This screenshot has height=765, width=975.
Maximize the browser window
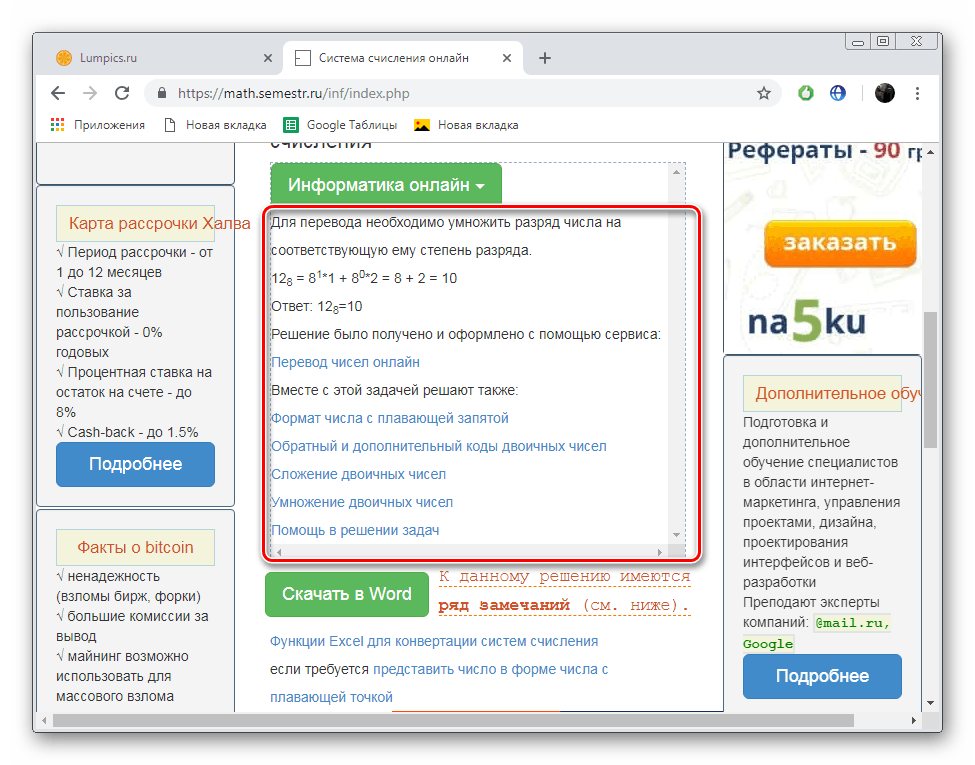pos(883,41)
